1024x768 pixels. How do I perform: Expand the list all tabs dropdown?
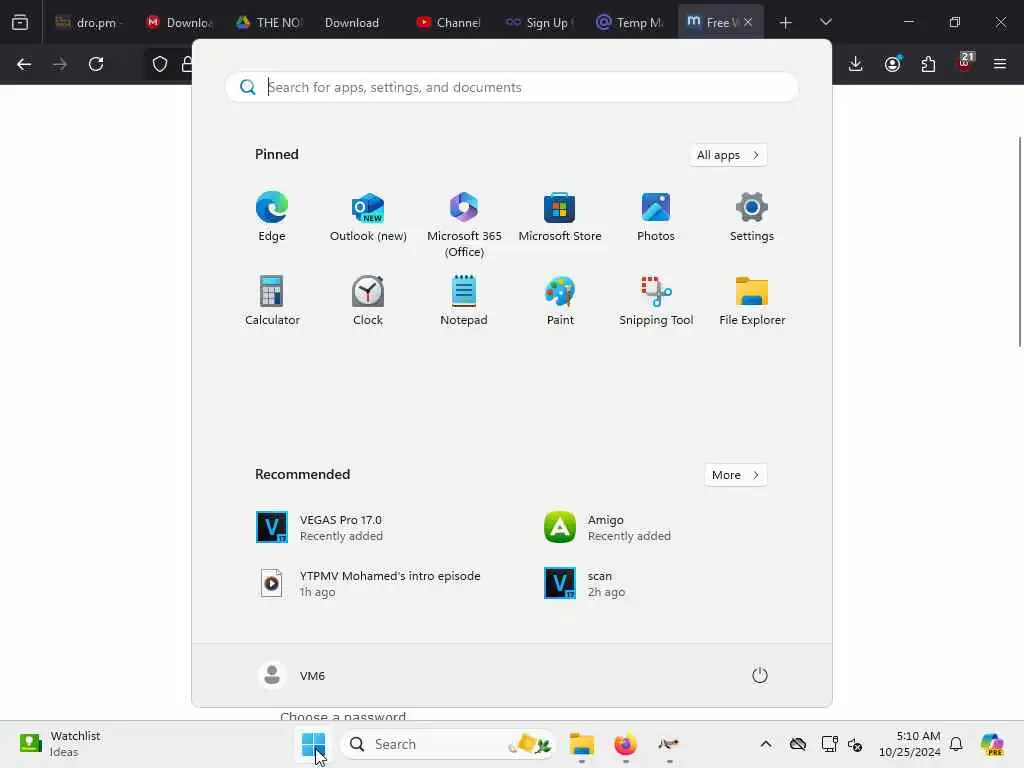click(x=825, y=22)
